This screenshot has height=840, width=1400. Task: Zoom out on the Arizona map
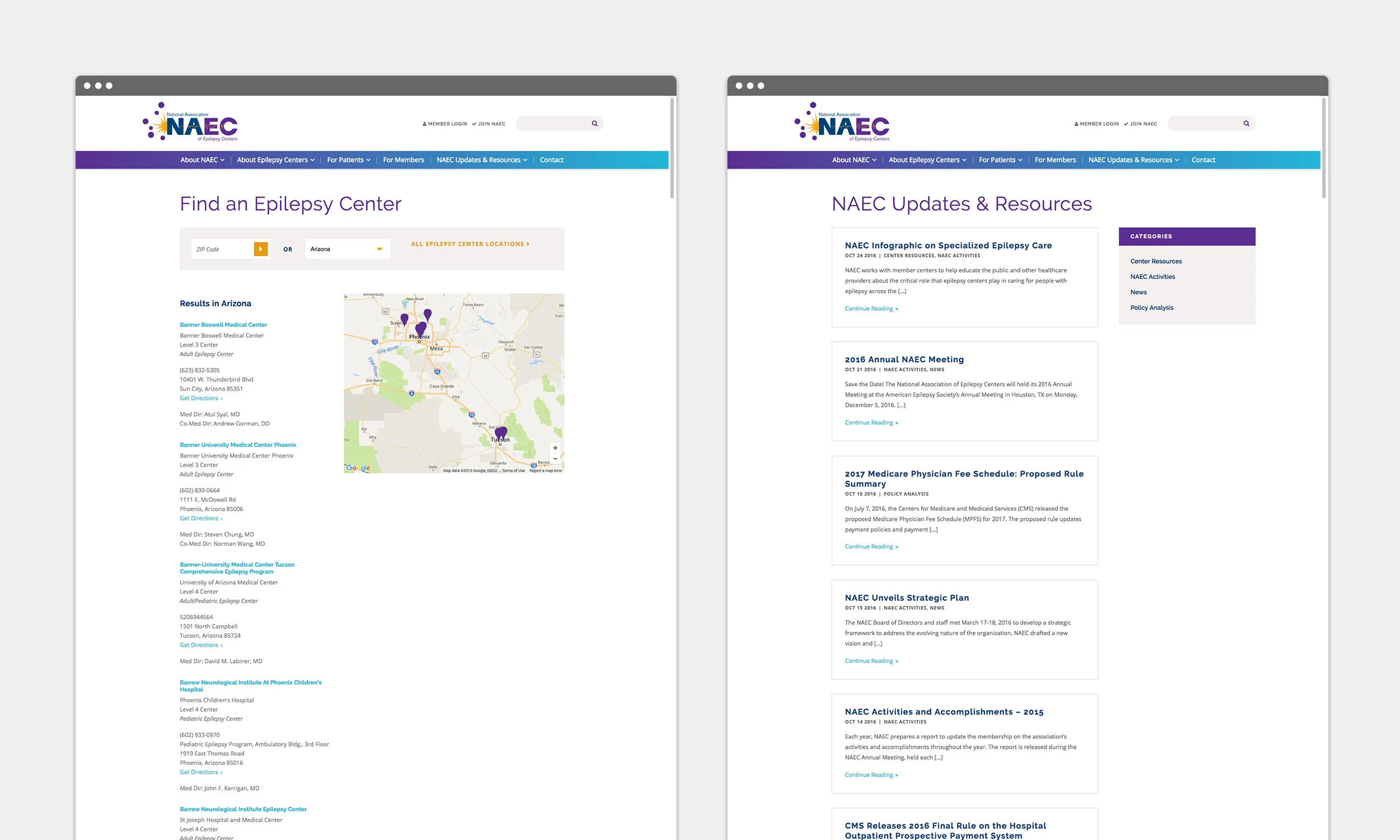point(555,459)
